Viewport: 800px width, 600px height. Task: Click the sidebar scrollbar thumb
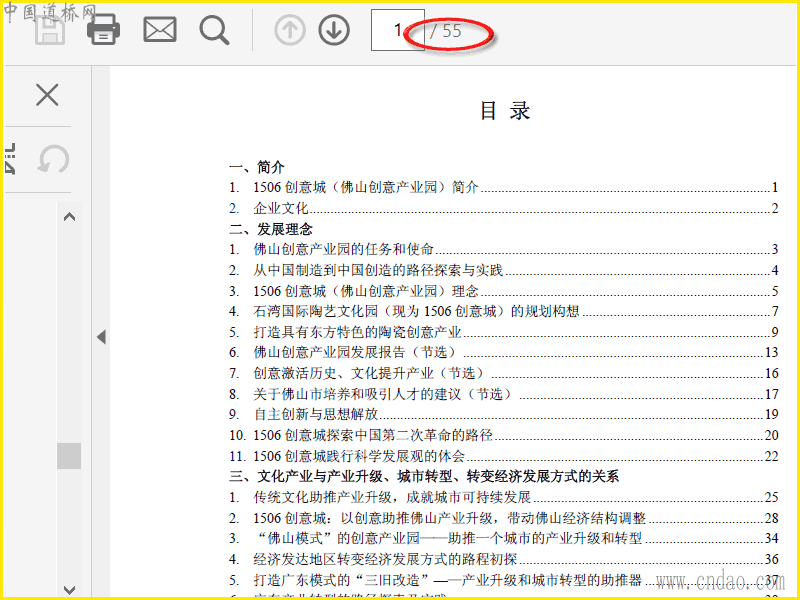click(69, 456)
